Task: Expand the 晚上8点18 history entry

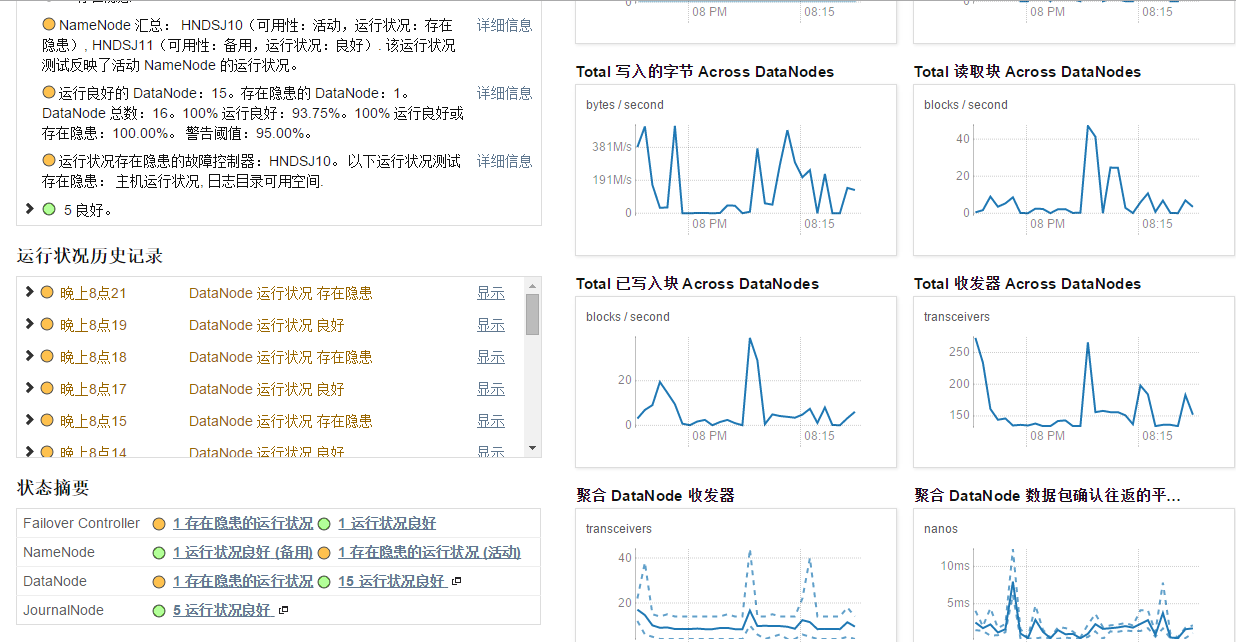Action: (x=29, y=357)
